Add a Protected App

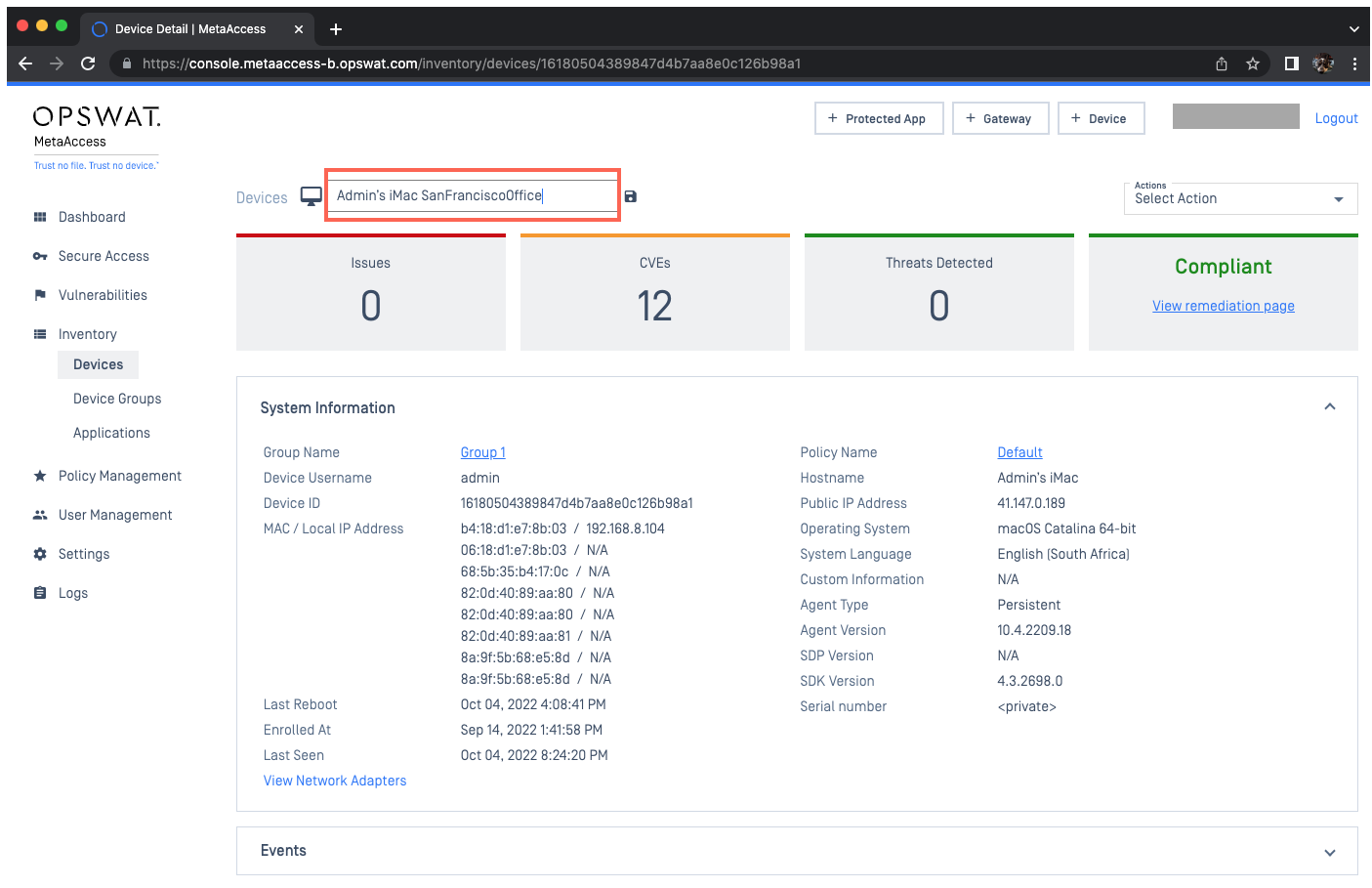click(x=879, y=118)
